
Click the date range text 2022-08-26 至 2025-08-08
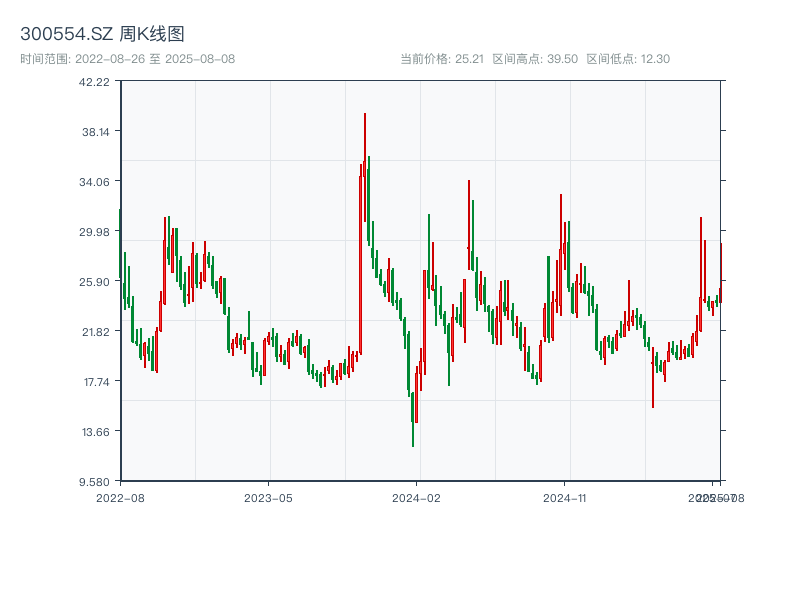[x=155, y=59]
